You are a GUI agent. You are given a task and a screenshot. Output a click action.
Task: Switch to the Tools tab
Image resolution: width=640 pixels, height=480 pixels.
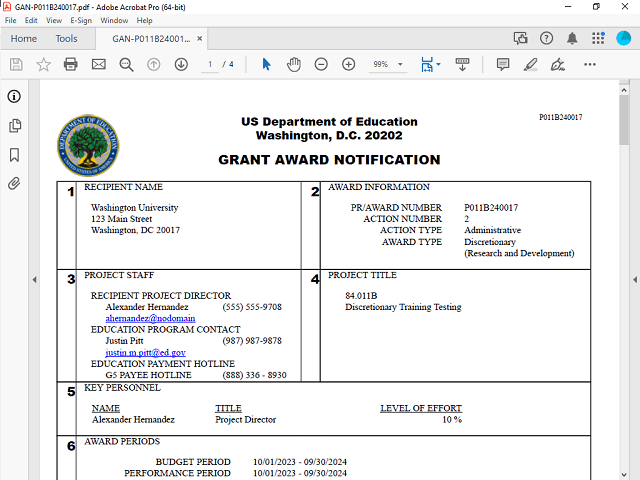[66, 39]
